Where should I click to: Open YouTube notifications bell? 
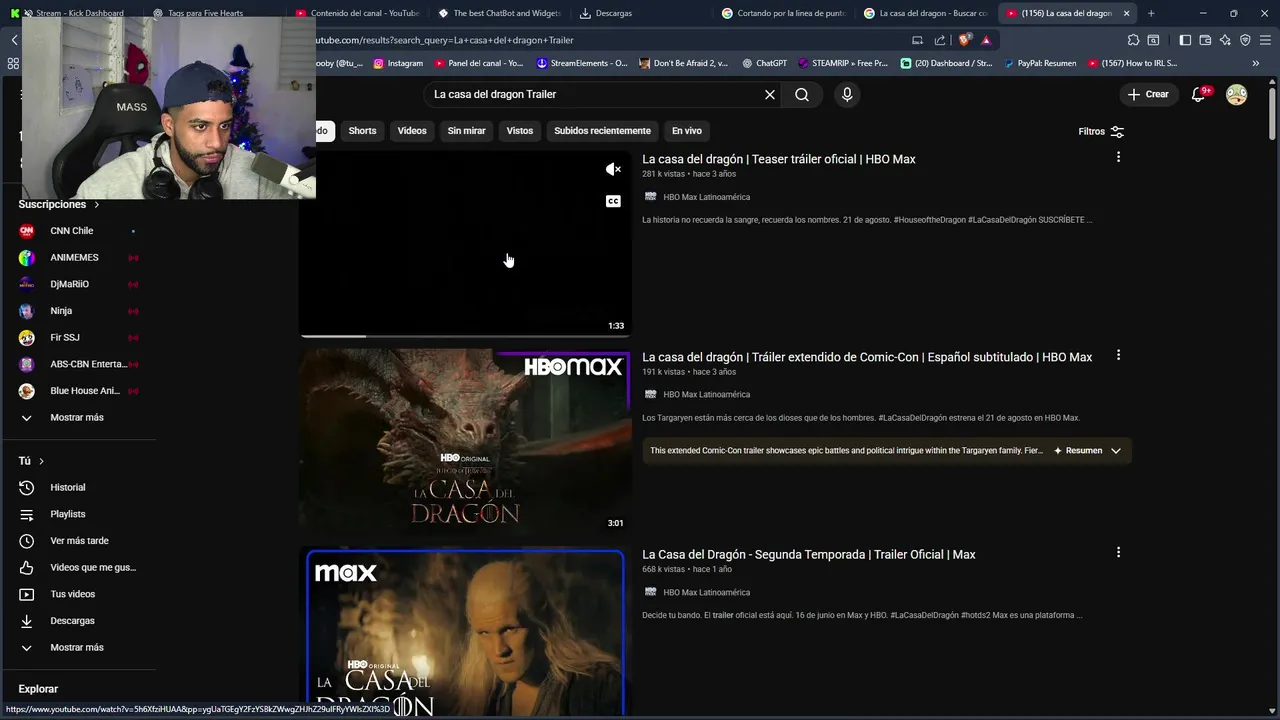click(x=1199, y=94)
